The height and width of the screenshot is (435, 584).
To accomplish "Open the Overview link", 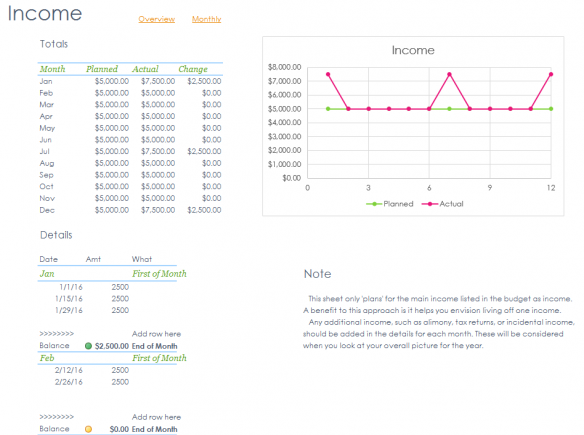I will (156, 19).
